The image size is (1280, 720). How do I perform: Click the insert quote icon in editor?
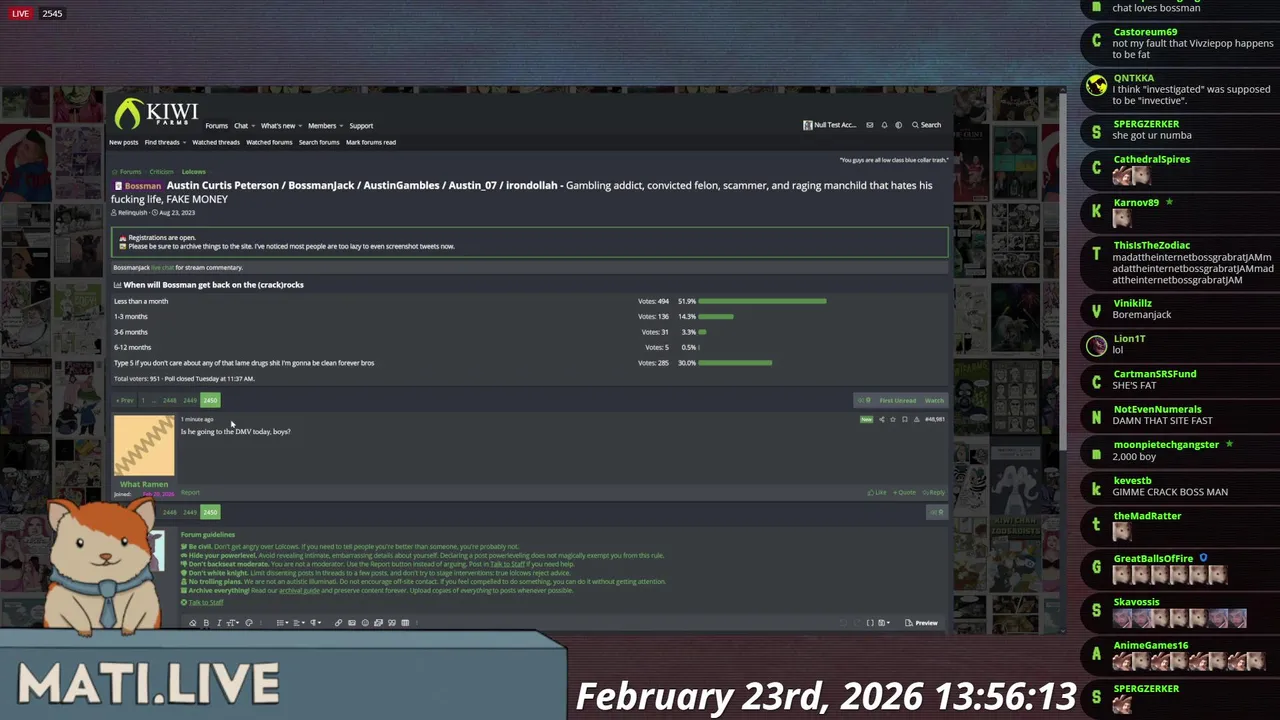(x=391, y=623)
